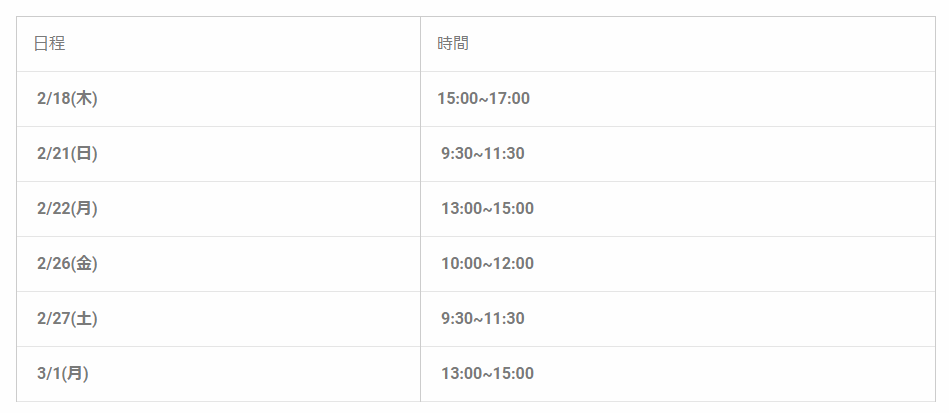Select the 15:00~17:00 time cell

coord(483,99)
